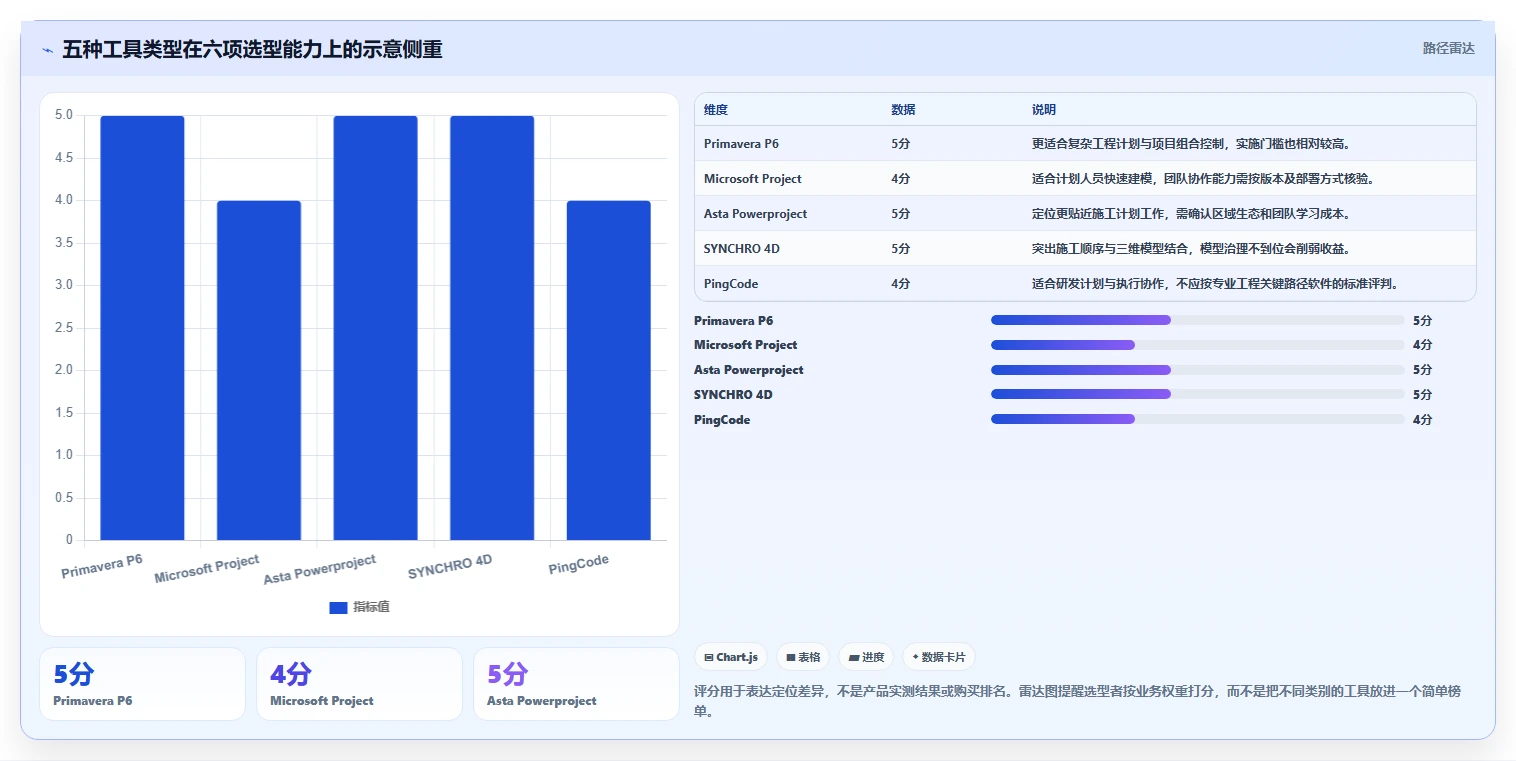Screen dimensions: 1516x761
Task: Open the Microsoft Project 4分 data card
Action: tap(359, 684)
